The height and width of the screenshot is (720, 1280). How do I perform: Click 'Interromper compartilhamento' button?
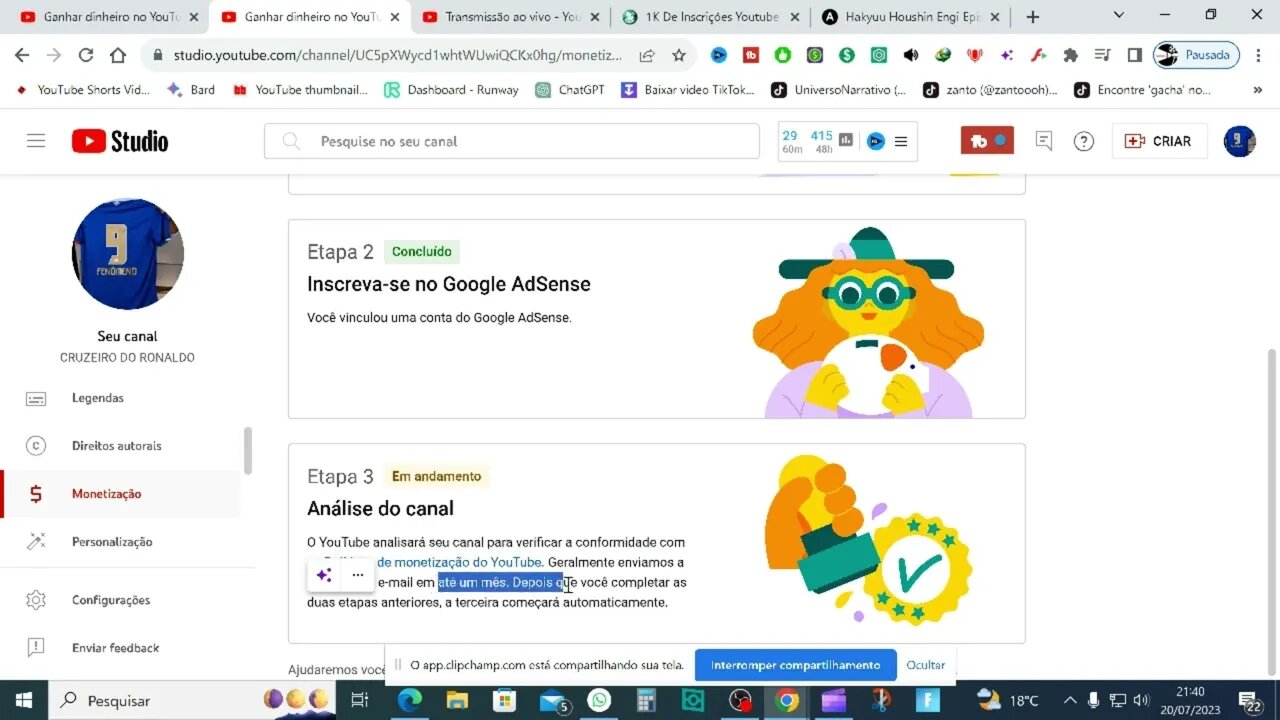pyautogui.click(x=796, y=665)
